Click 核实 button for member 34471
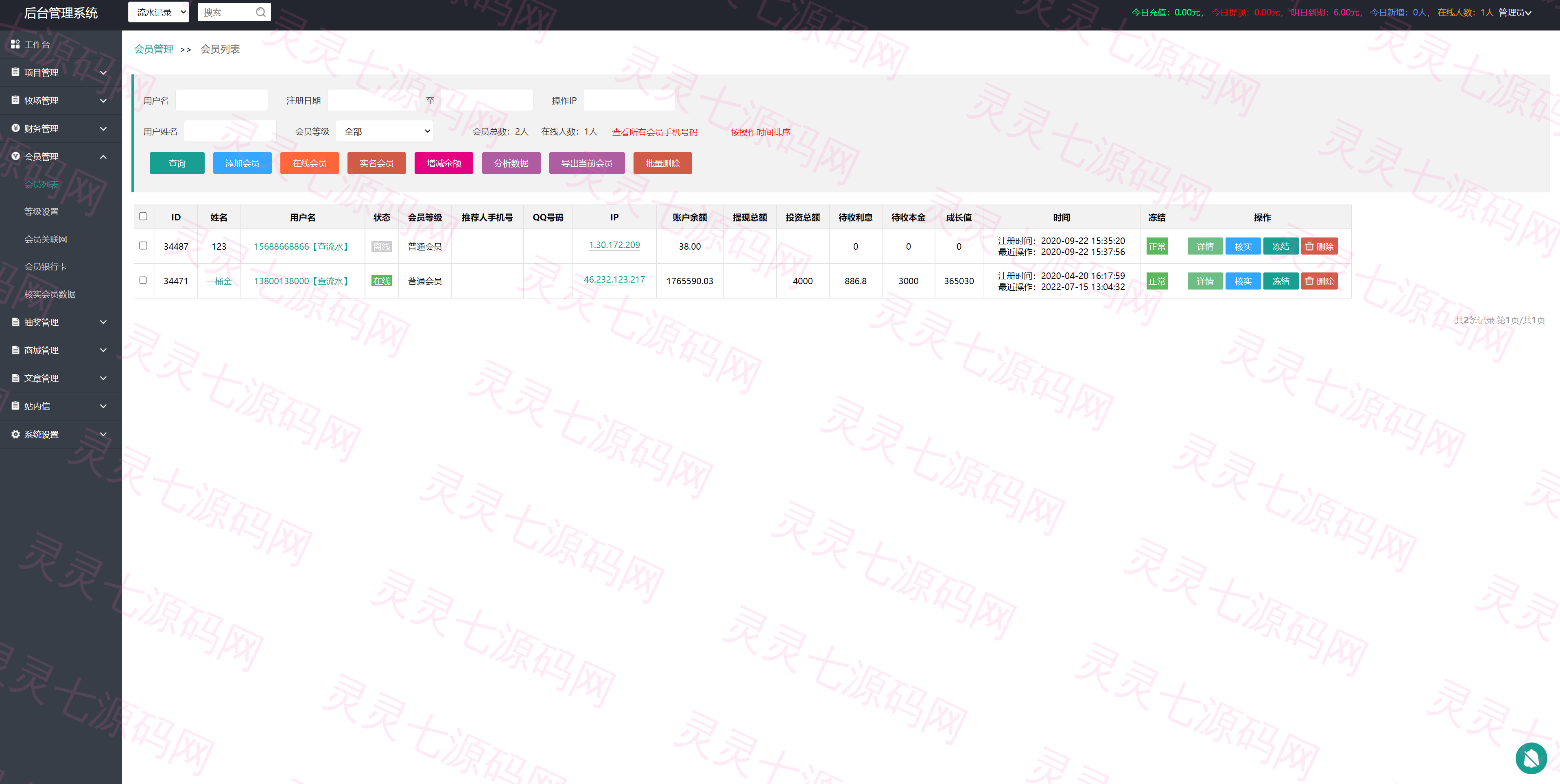This screenshot has height=784, width=1560. (x=1243, y=281)
